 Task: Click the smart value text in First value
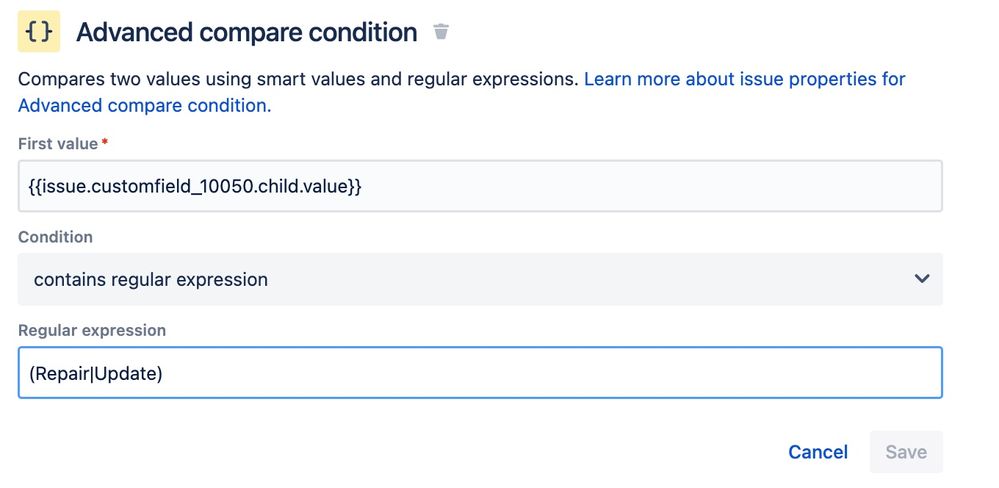[x=195, y=186]
